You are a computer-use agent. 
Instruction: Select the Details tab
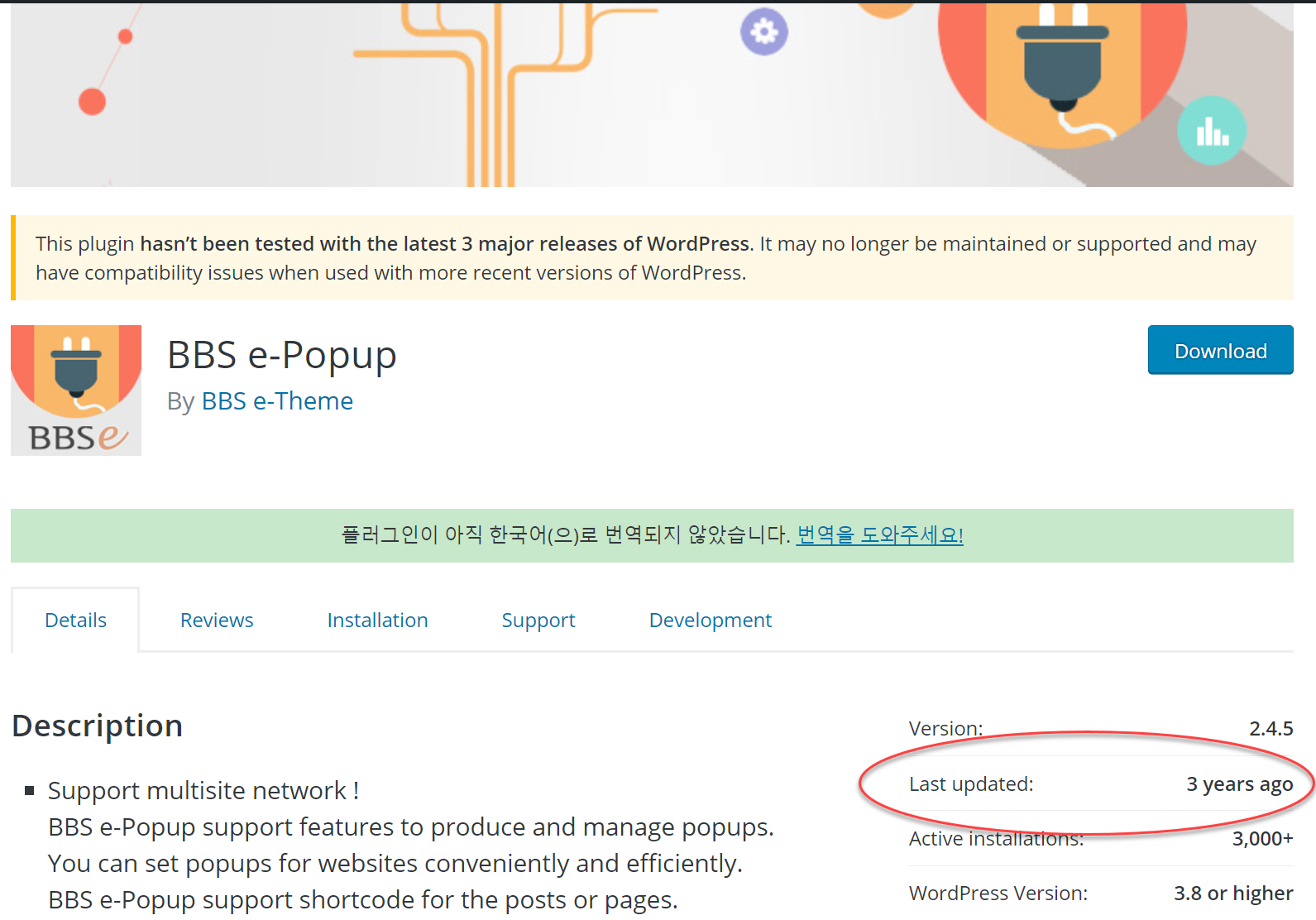[x=75, y=621]
